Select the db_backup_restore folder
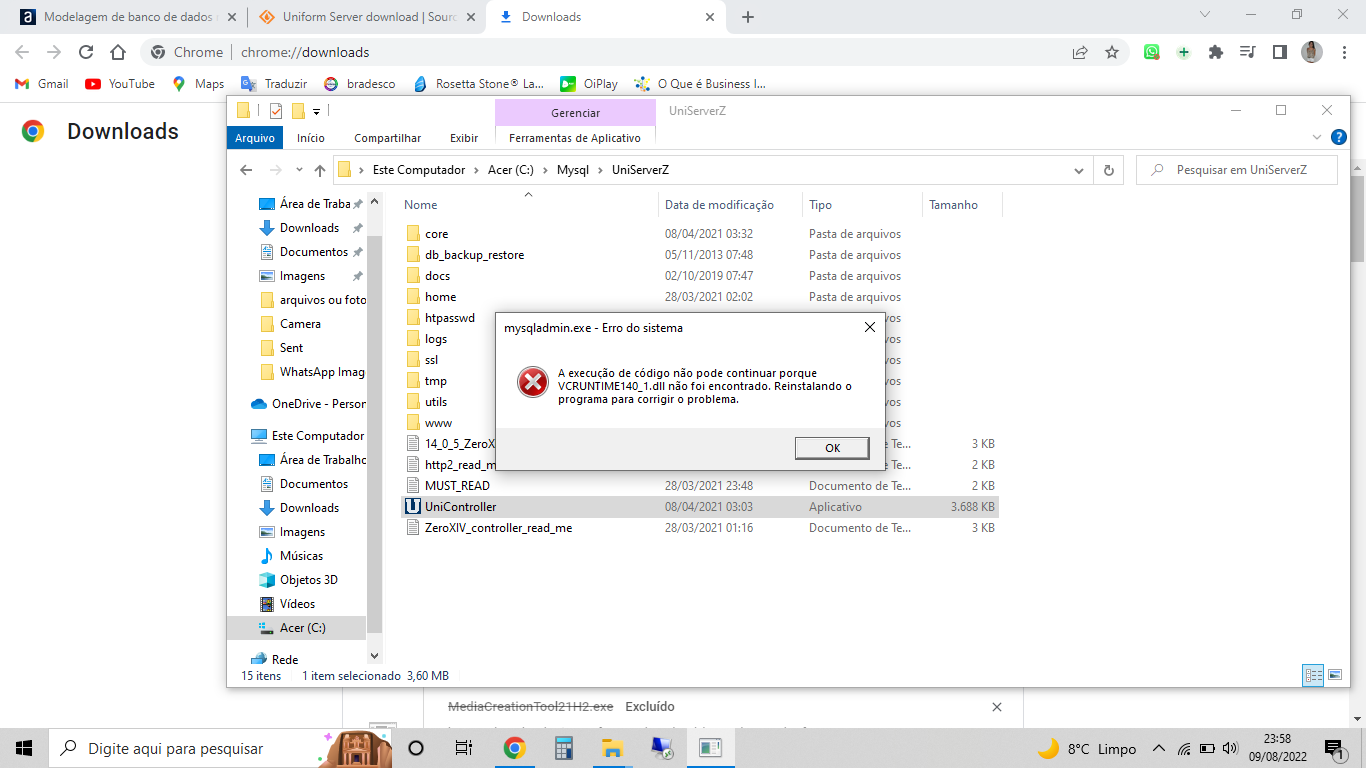 tap(700, 254)
